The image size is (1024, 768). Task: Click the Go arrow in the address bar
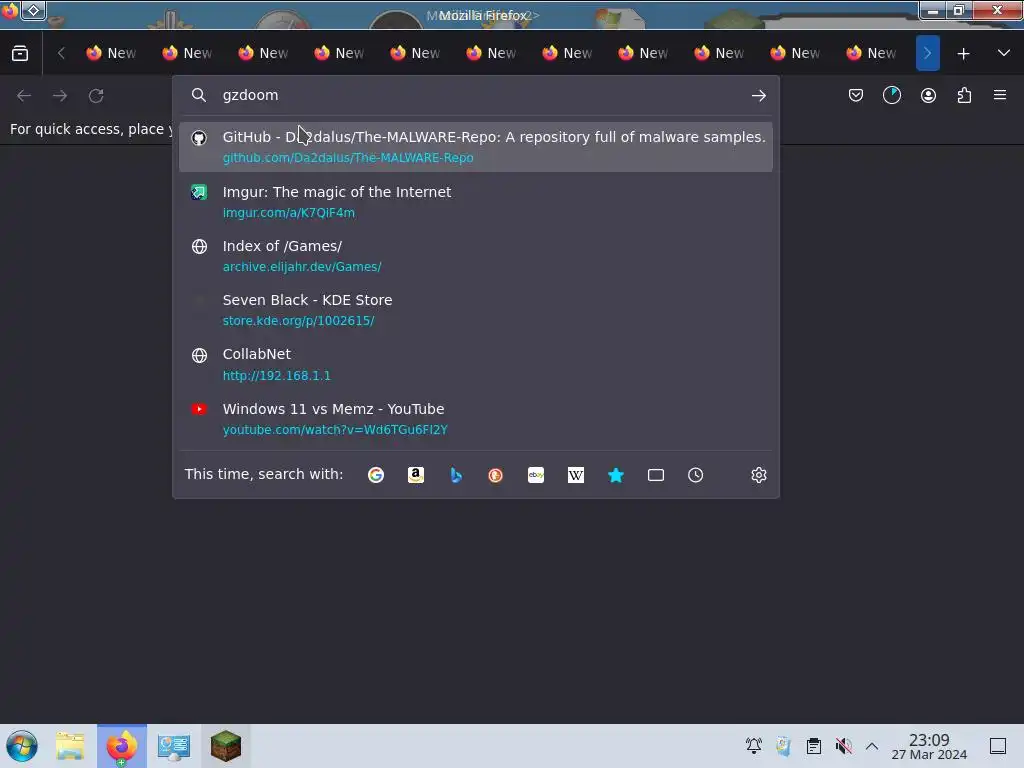(758, 96)
